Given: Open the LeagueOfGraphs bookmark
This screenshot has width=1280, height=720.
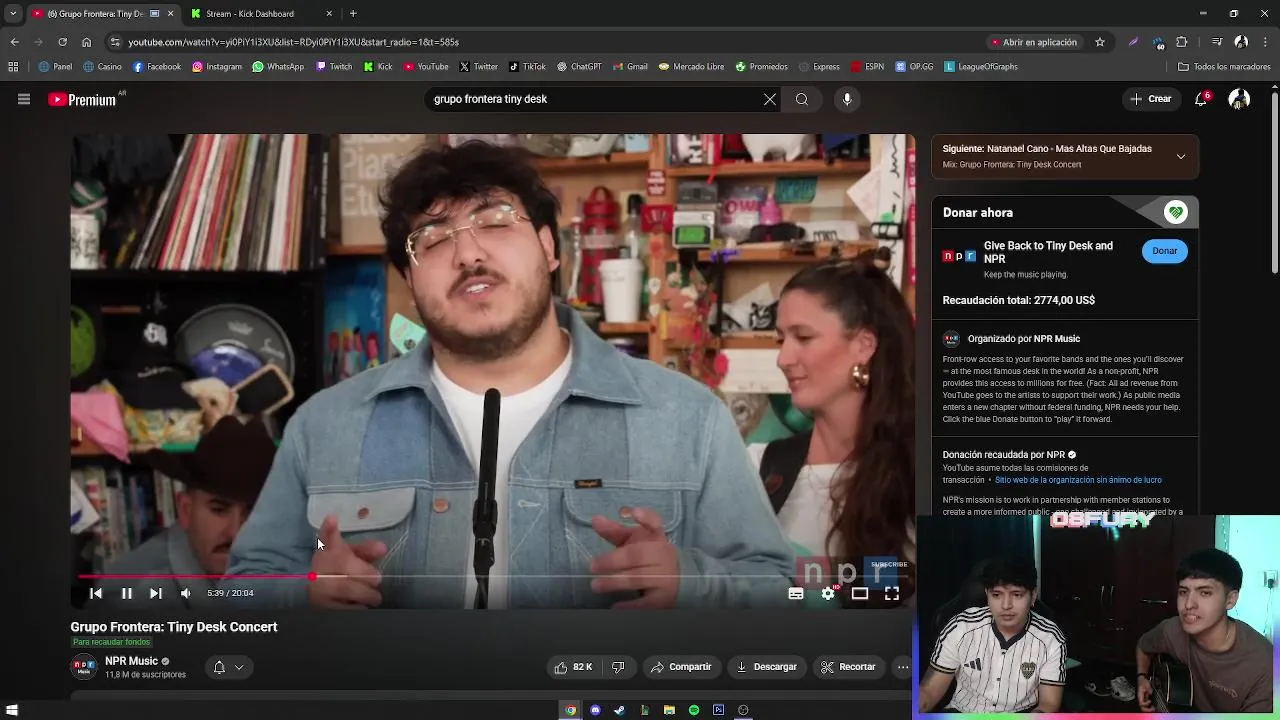Looking at the screenshot, I should [x=981, y=67].
